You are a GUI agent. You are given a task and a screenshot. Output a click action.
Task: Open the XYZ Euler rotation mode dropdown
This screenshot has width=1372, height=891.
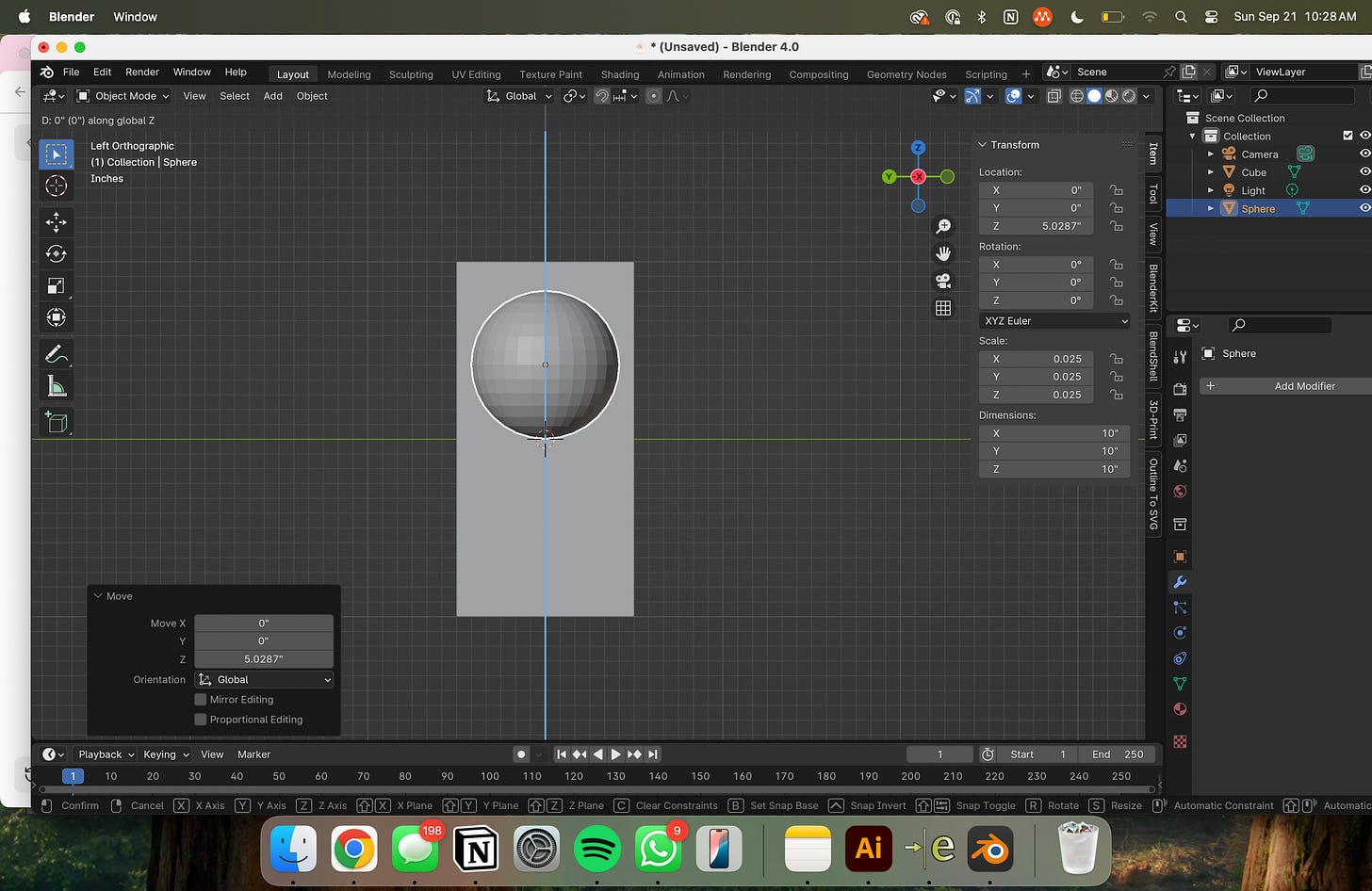1054,321
